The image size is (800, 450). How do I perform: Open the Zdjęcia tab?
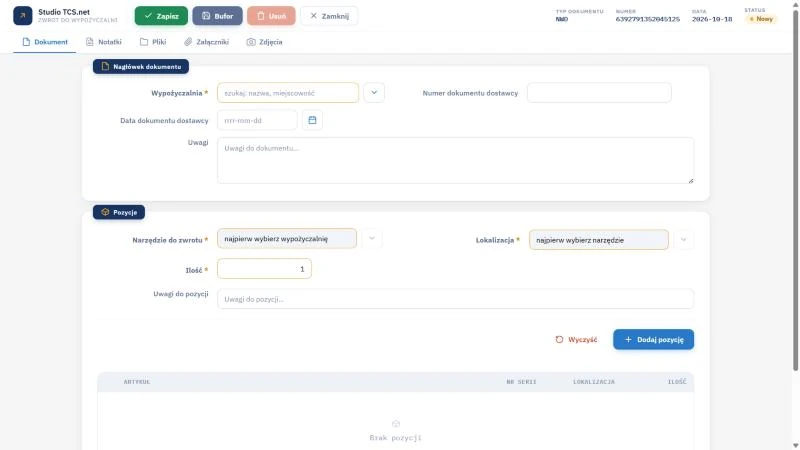click(x=264, y=42)
